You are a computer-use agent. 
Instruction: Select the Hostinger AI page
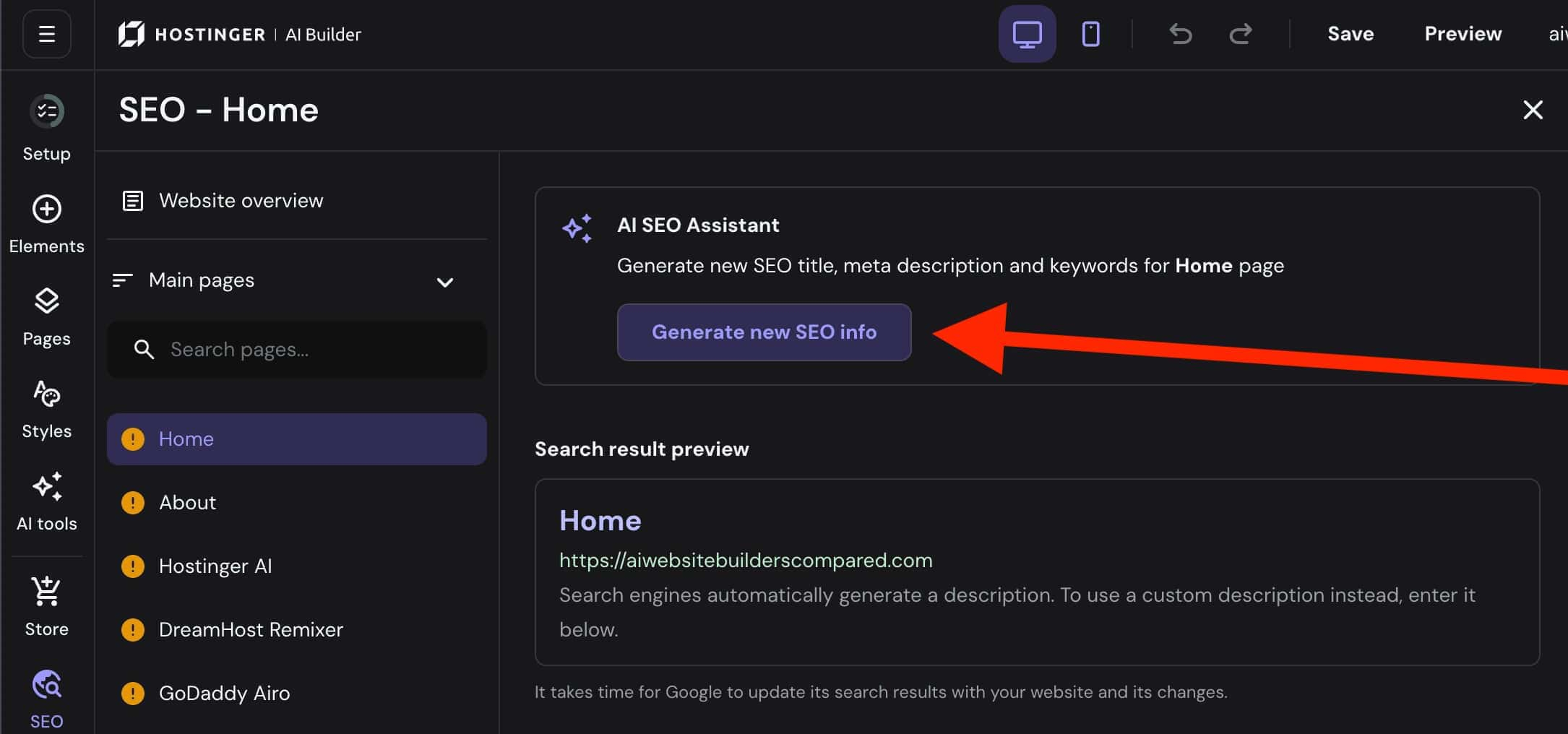pos(297,566)
